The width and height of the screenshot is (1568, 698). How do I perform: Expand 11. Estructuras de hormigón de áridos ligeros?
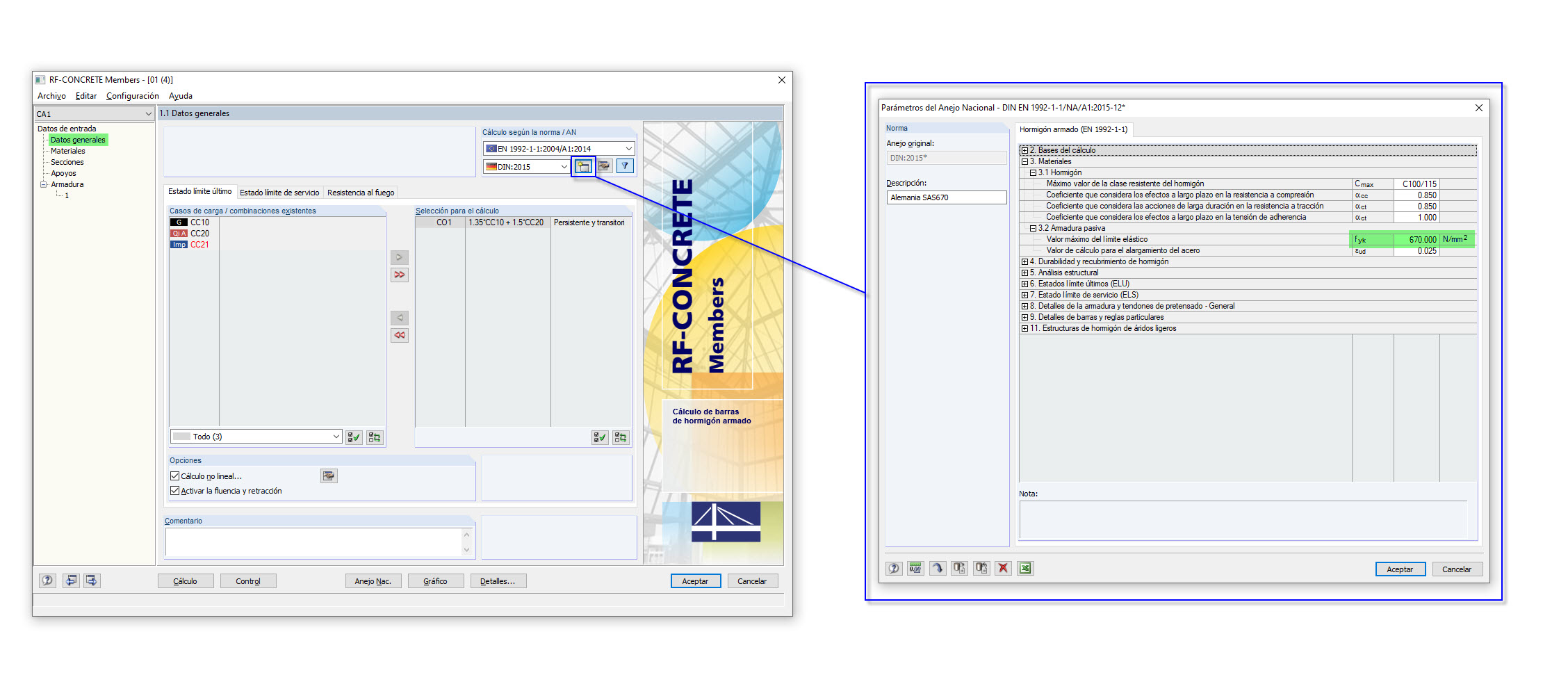pos(1024,328)
